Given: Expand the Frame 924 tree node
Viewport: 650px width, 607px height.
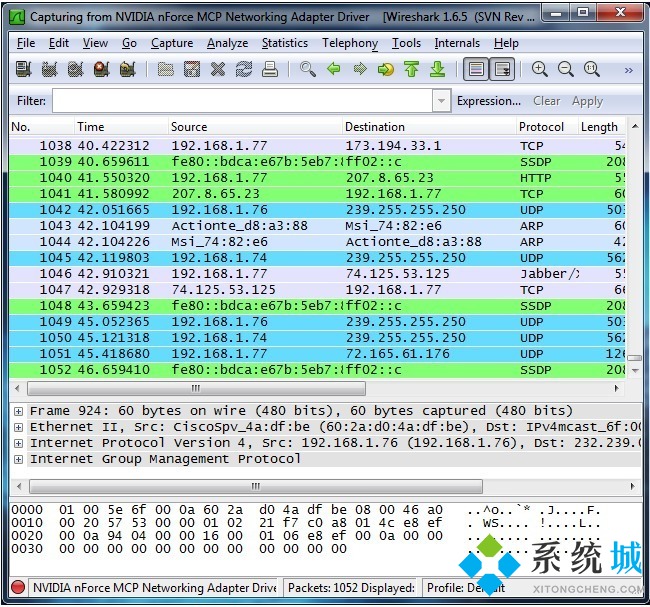Looking at the screenshot, I should [18, 411].
